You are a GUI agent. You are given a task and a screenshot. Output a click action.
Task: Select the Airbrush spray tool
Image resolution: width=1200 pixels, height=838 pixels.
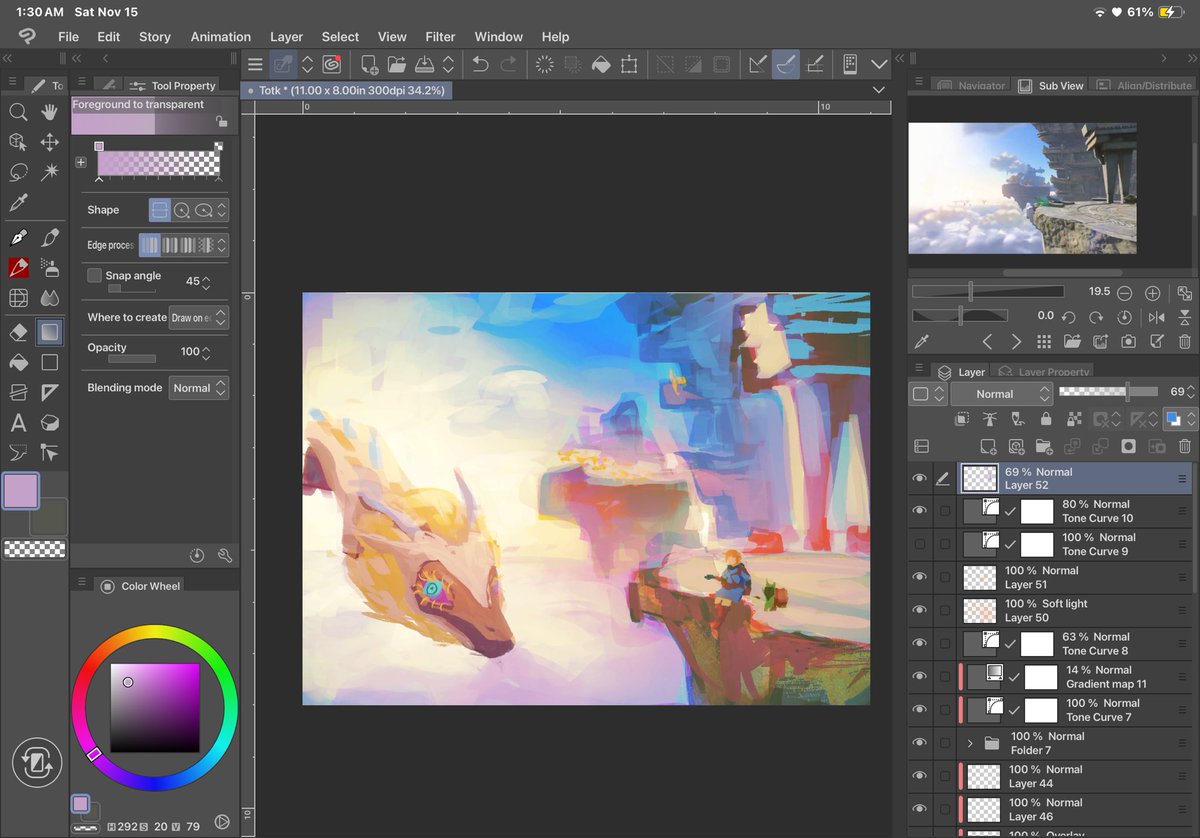click(50, 267)
